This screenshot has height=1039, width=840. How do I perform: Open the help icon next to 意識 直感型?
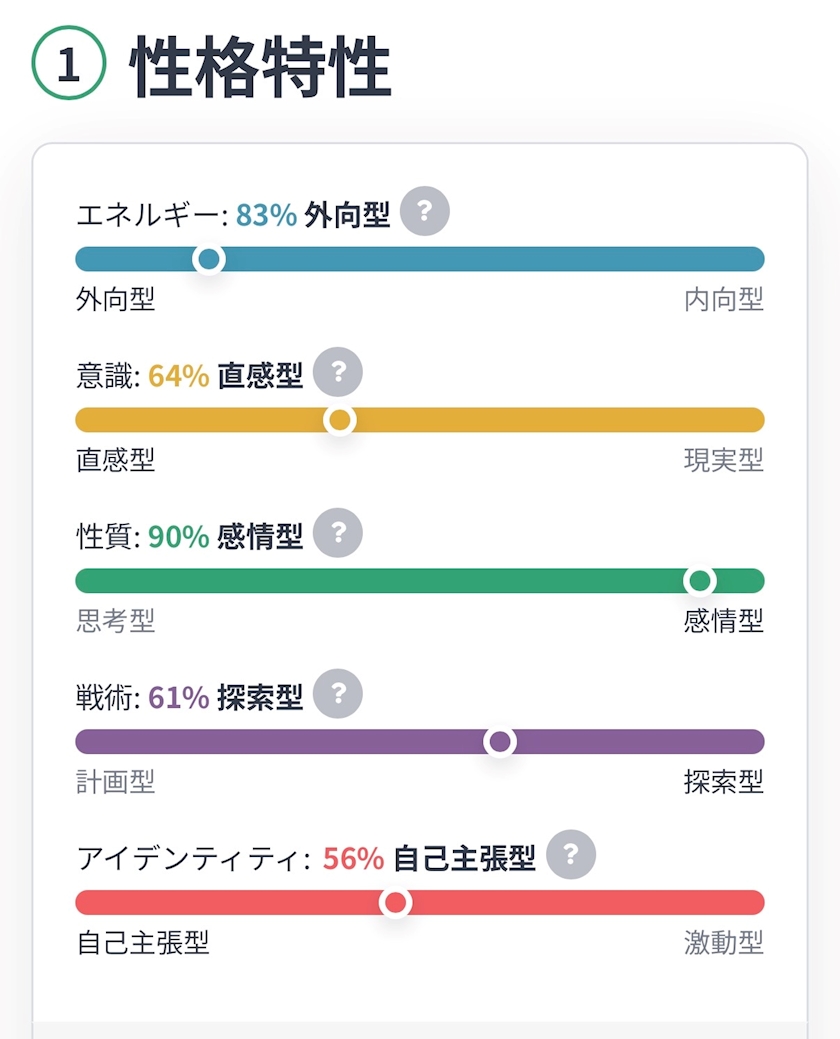coord(338,372)
